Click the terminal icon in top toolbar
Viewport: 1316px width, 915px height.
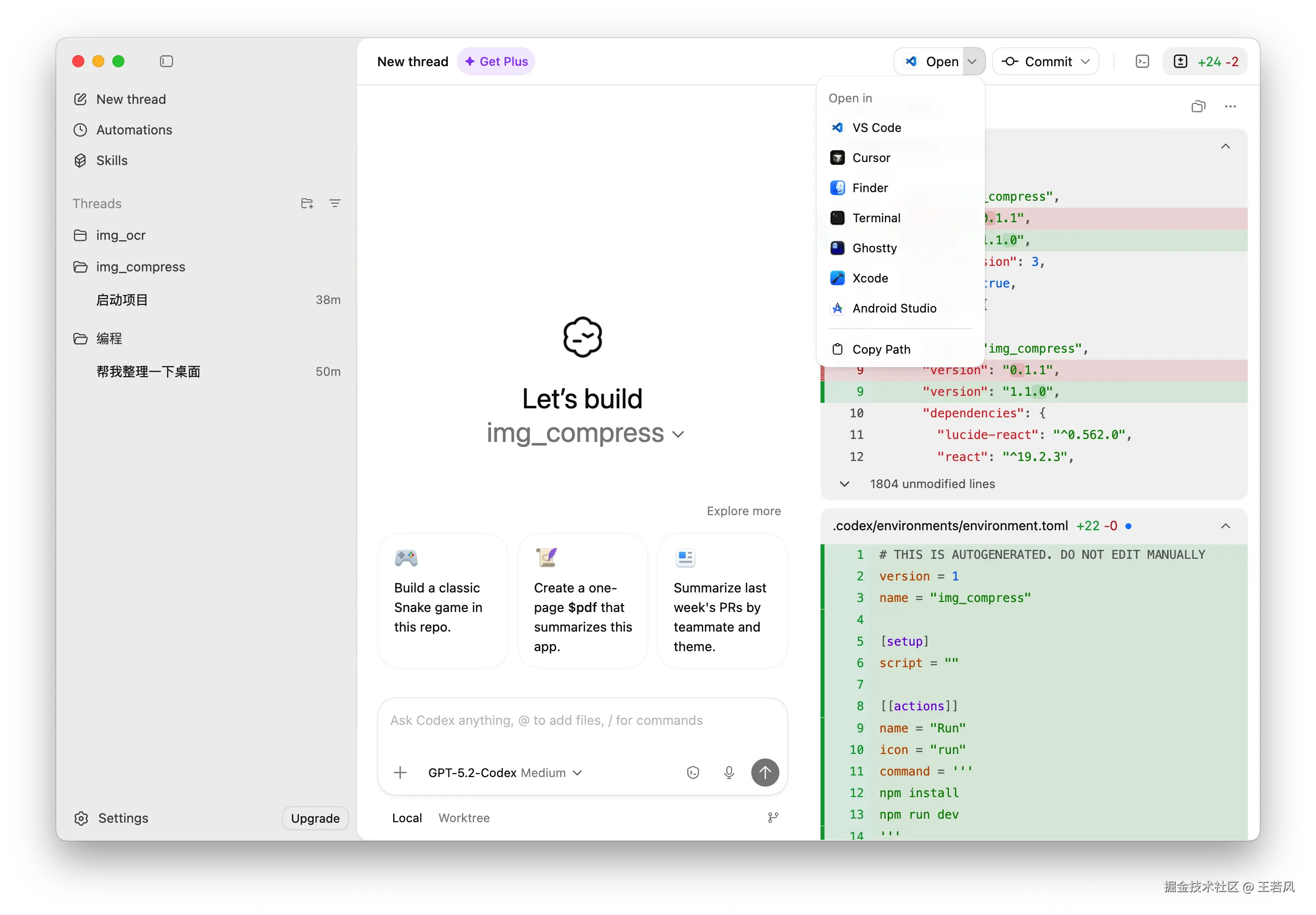pos(1142,61)
